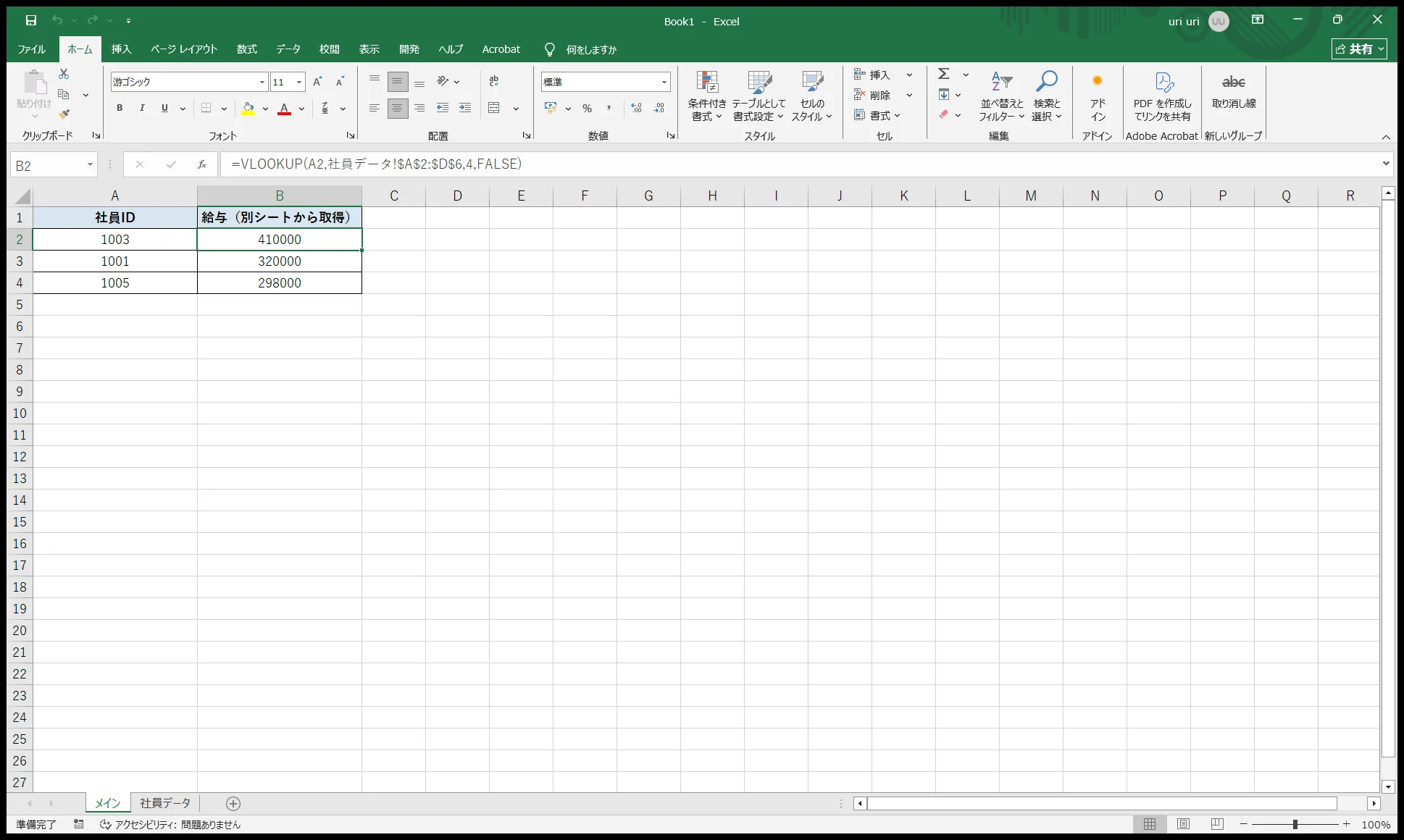Open the File tab
Screen dimensions: 1404x840
(x=31, y=49)
